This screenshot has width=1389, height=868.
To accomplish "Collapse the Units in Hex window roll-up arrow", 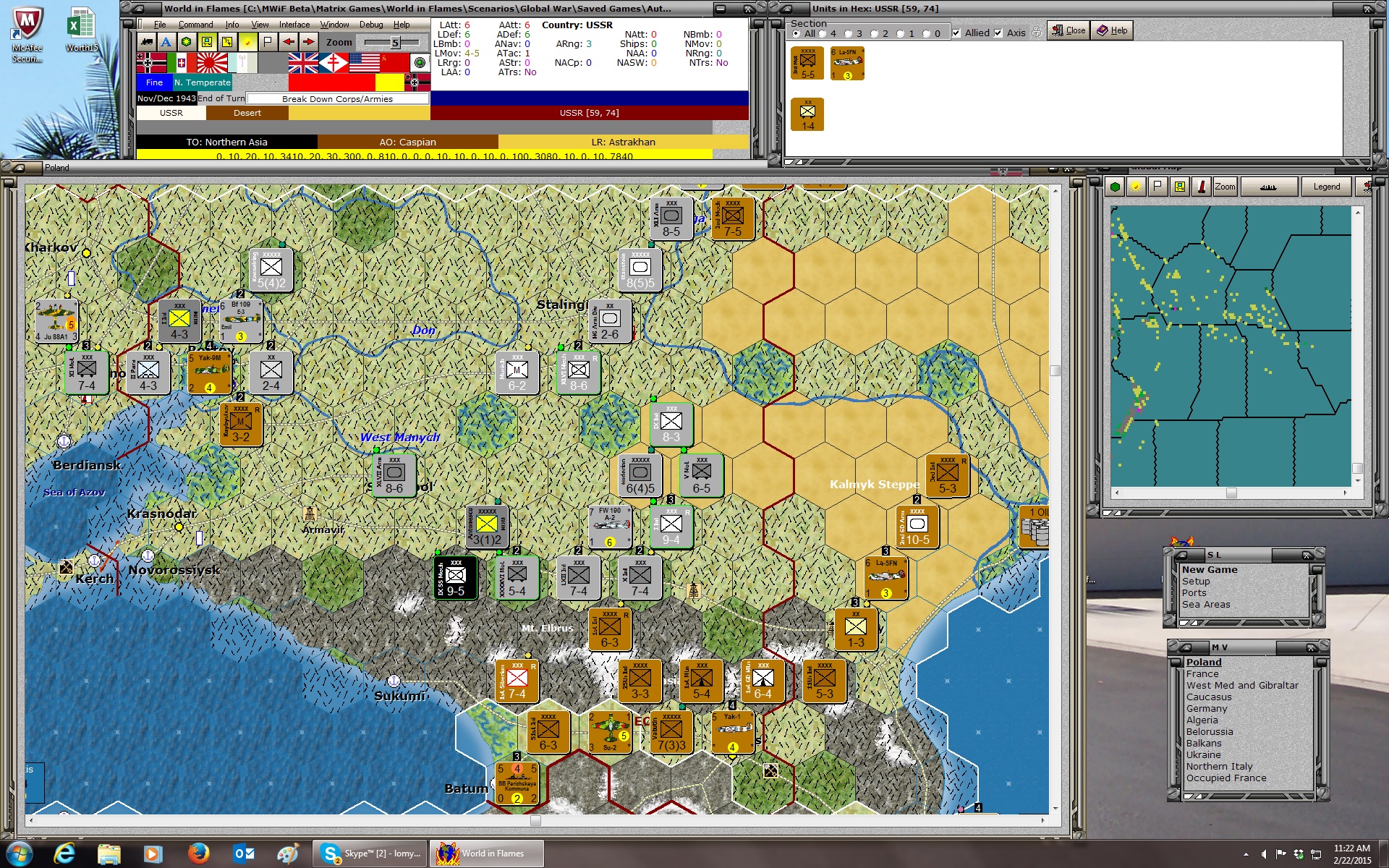I will [x=786, y=9].
